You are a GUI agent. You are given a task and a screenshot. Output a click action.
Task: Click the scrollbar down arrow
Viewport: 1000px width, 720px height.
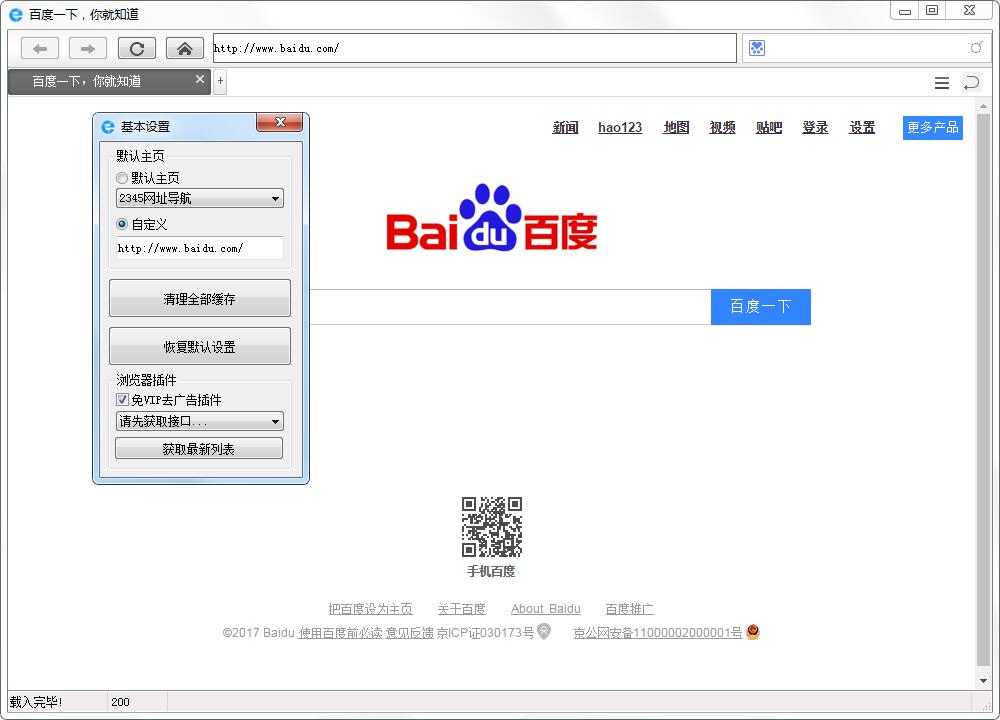(983, 681)
